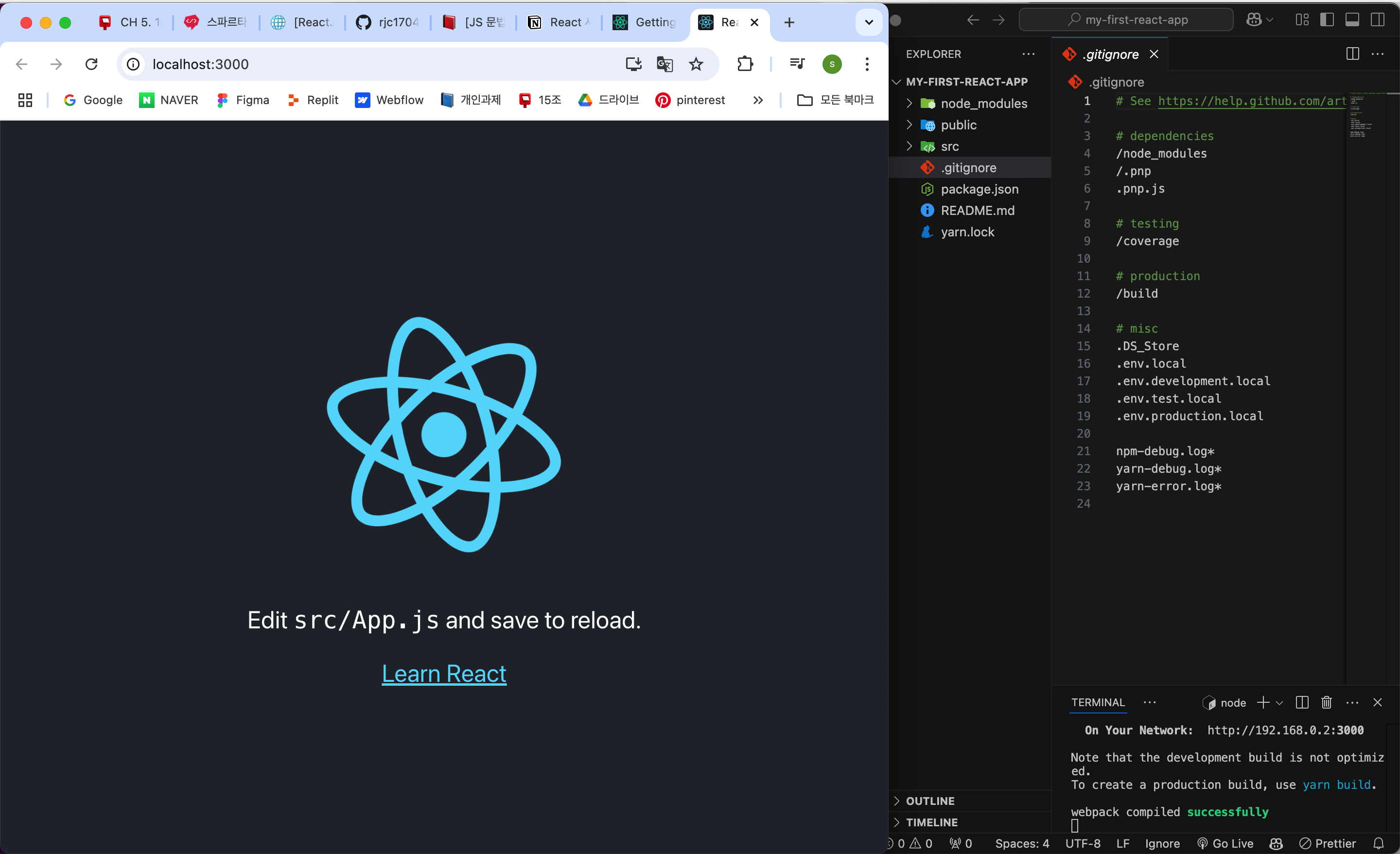This screenshot has height=854, width=1400.
Task: Toggle the primary side bar layout icon
Action: (1327, 20)
